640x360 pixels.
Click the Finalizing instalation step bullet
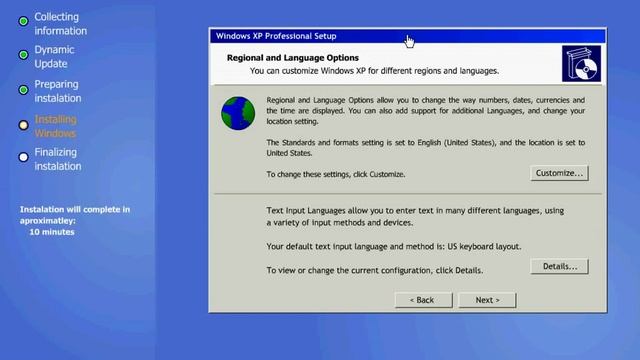[x=23, y=157]
